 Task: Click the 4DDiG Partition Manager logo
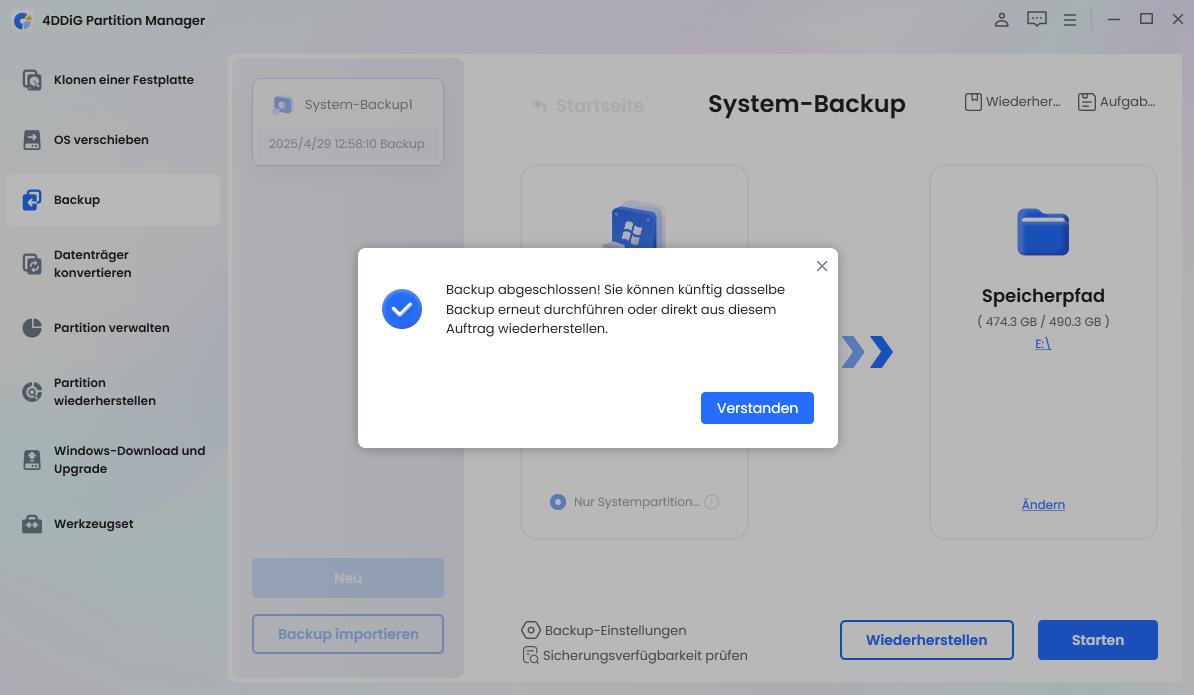[x=24, y=21]
